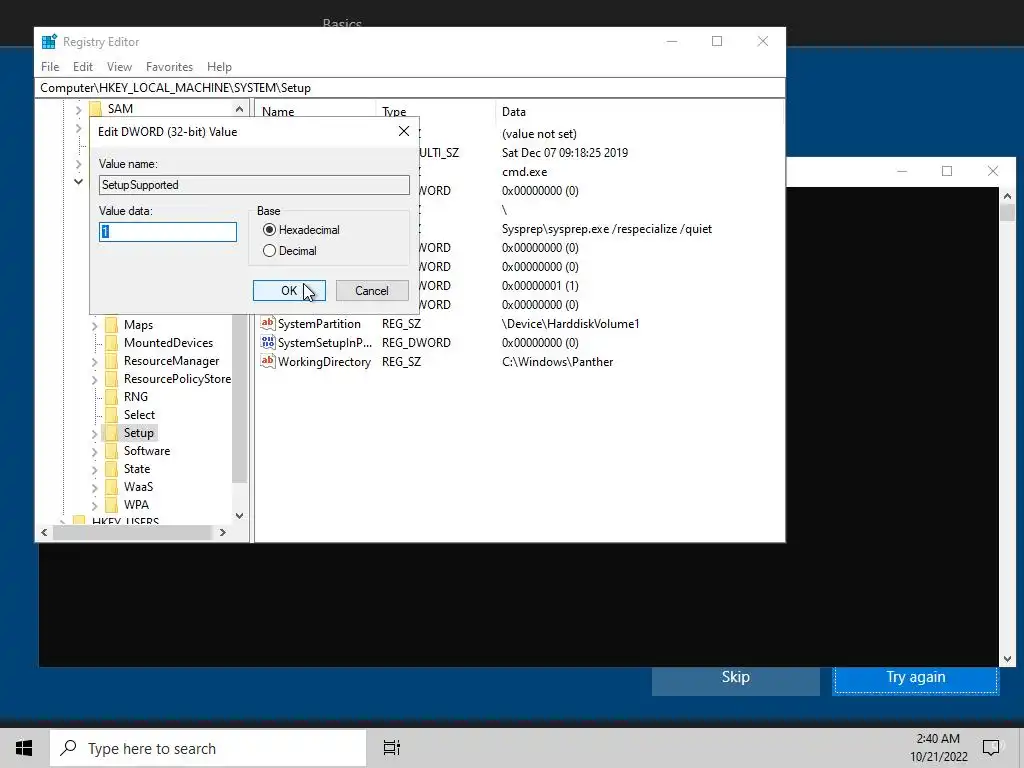
Task: Click the tree pane scroll up arrow
Action: 239,109
